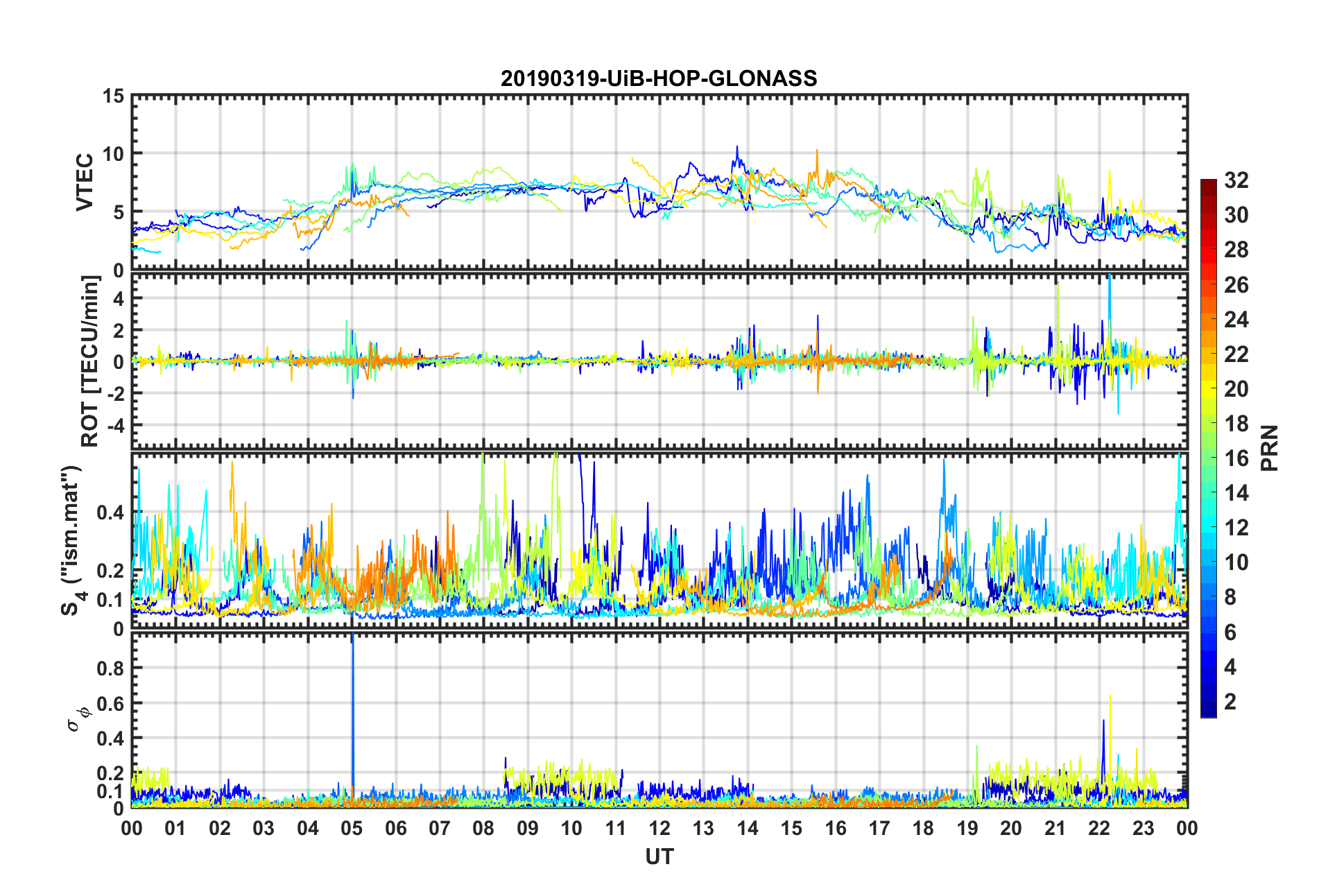Click ROT axis tick label 4
This screenshot has width=1319, height=896.
[x=119, y=298]
